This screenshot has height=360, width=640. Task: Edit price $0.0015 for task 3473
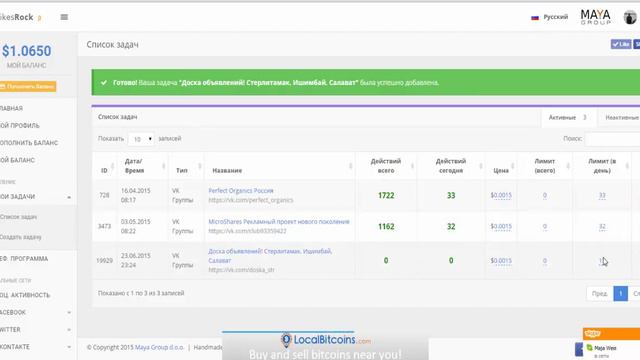click(x=501, y=227)
